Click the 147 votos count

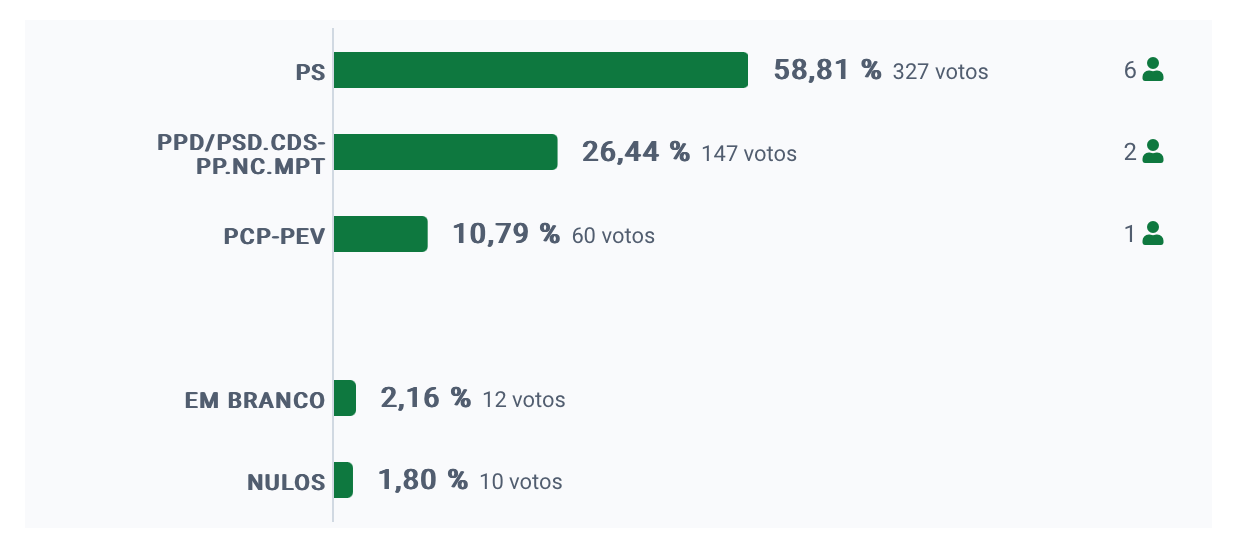[x=749, y=154]
